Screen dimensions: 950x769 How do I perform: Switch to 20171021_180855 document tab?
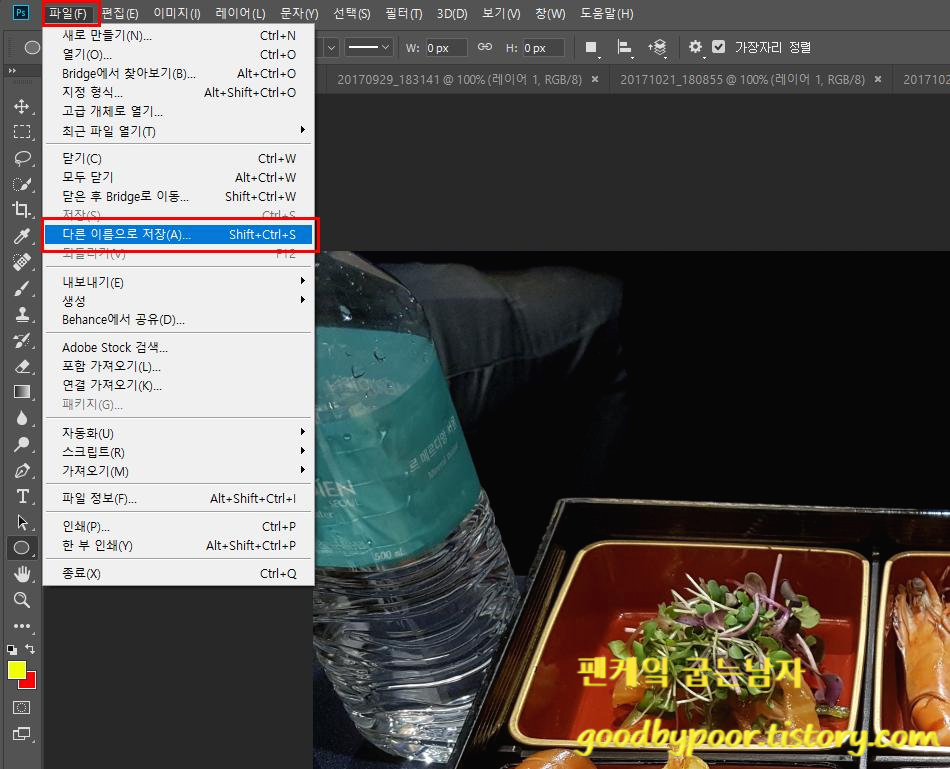pyautogui.click(x=742, y=79)
